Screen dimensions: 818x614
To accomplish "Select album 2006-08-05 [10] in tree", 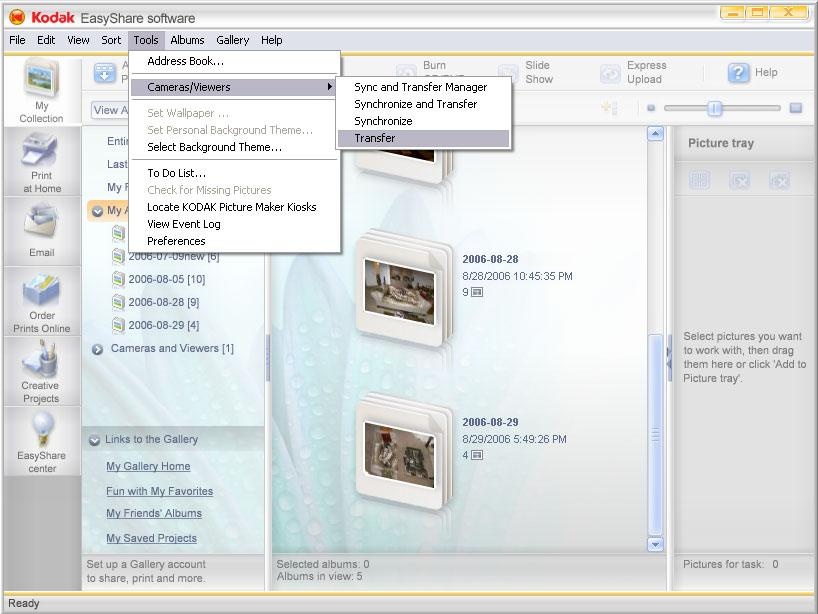I will click(167, 279).
